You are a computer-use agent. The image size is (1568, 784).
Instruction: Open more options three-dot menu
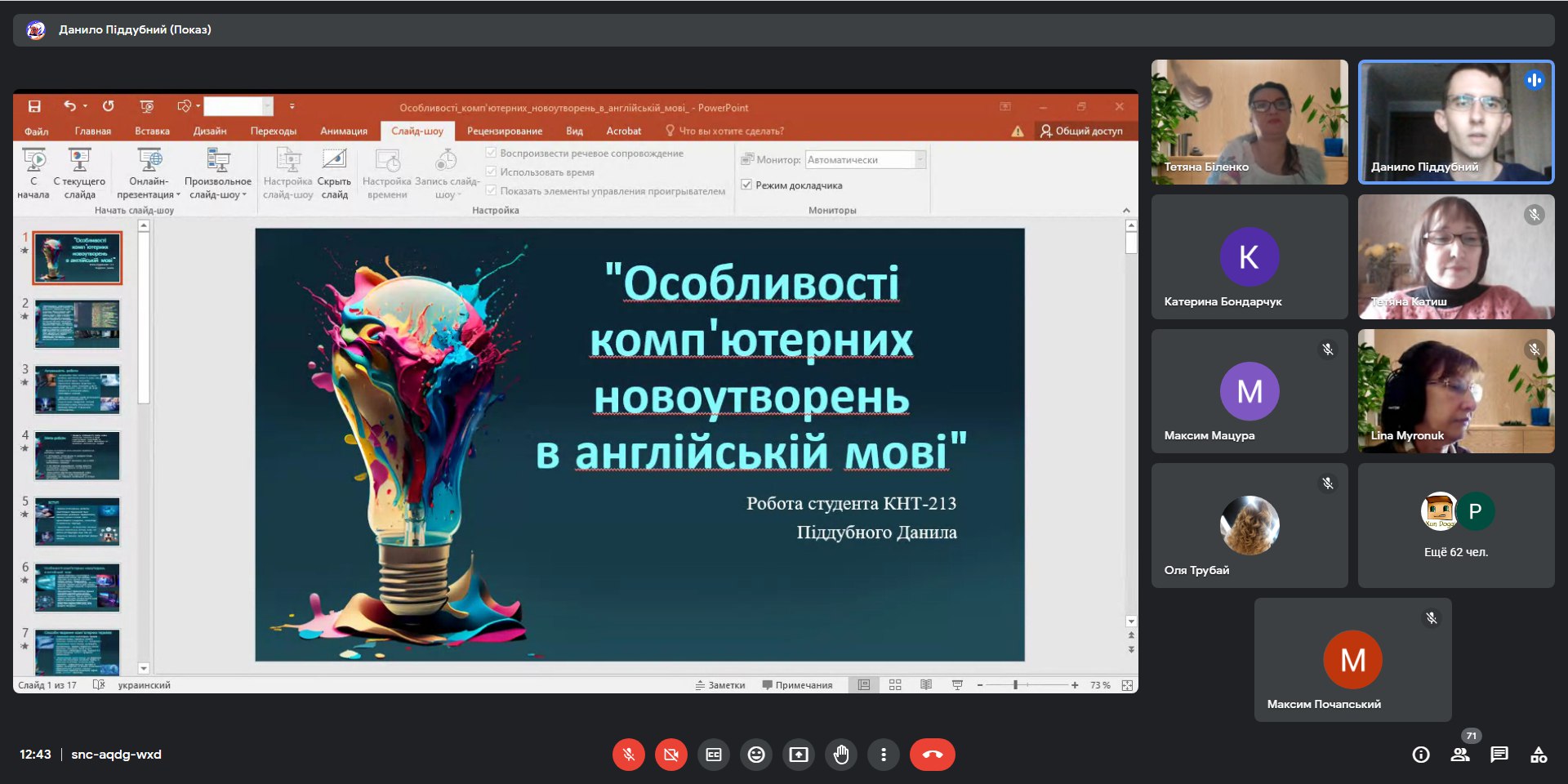[x=884, y=755]
